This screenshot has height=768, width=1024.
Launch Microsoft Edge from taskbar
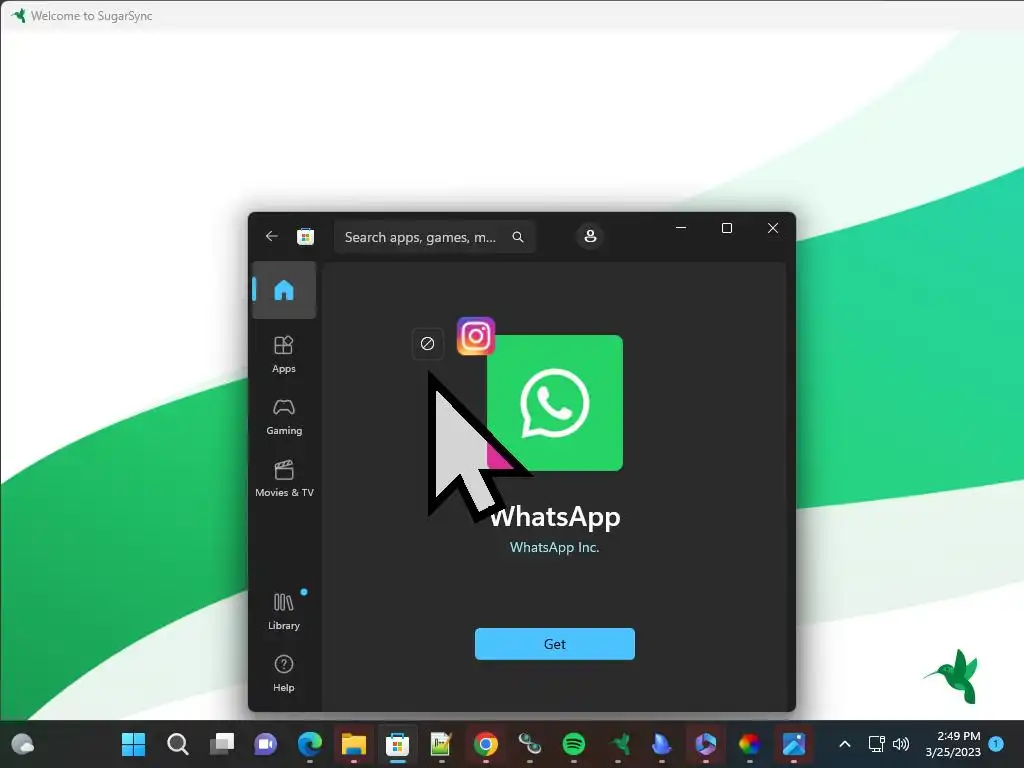click(310, 744)
